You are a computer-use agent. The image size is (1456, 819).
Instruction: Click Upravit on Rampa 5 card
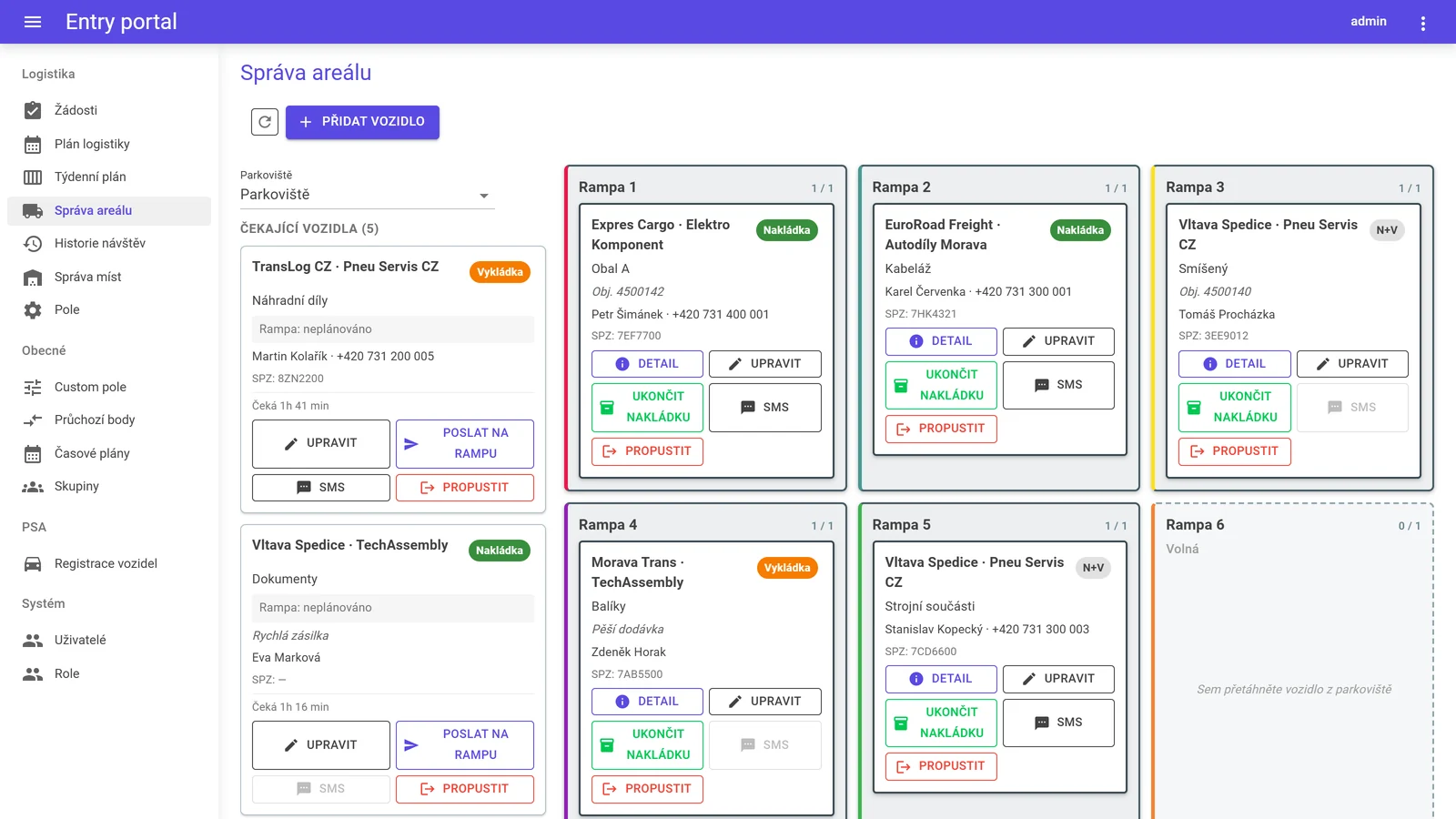pos(1058,679)
